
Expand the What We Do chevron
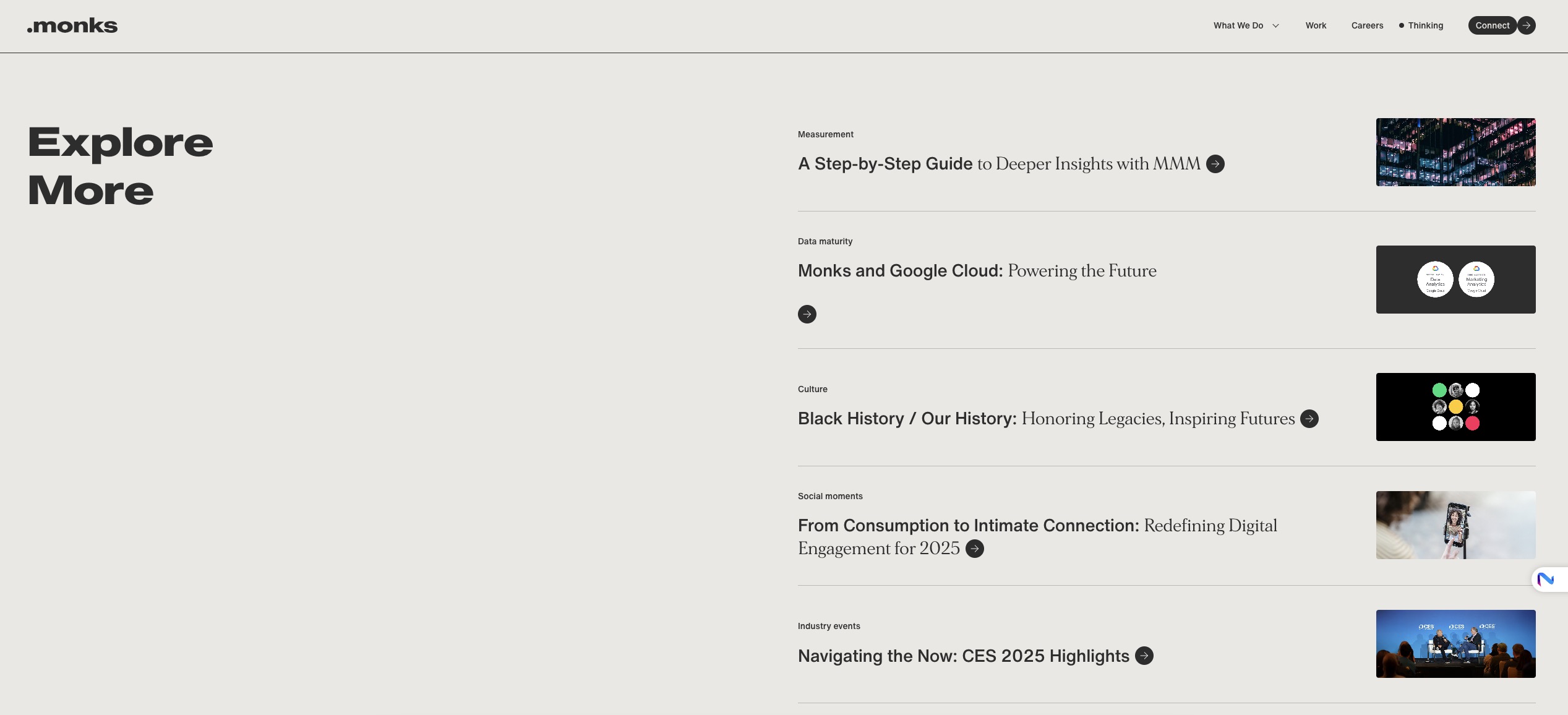[x=1275, y=26]
